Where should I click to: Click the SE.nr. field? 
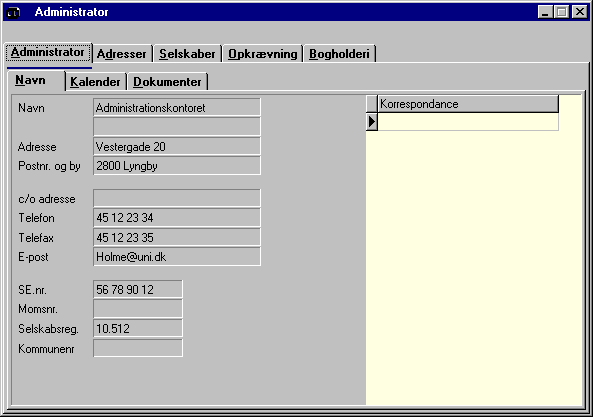coord(138,289)
